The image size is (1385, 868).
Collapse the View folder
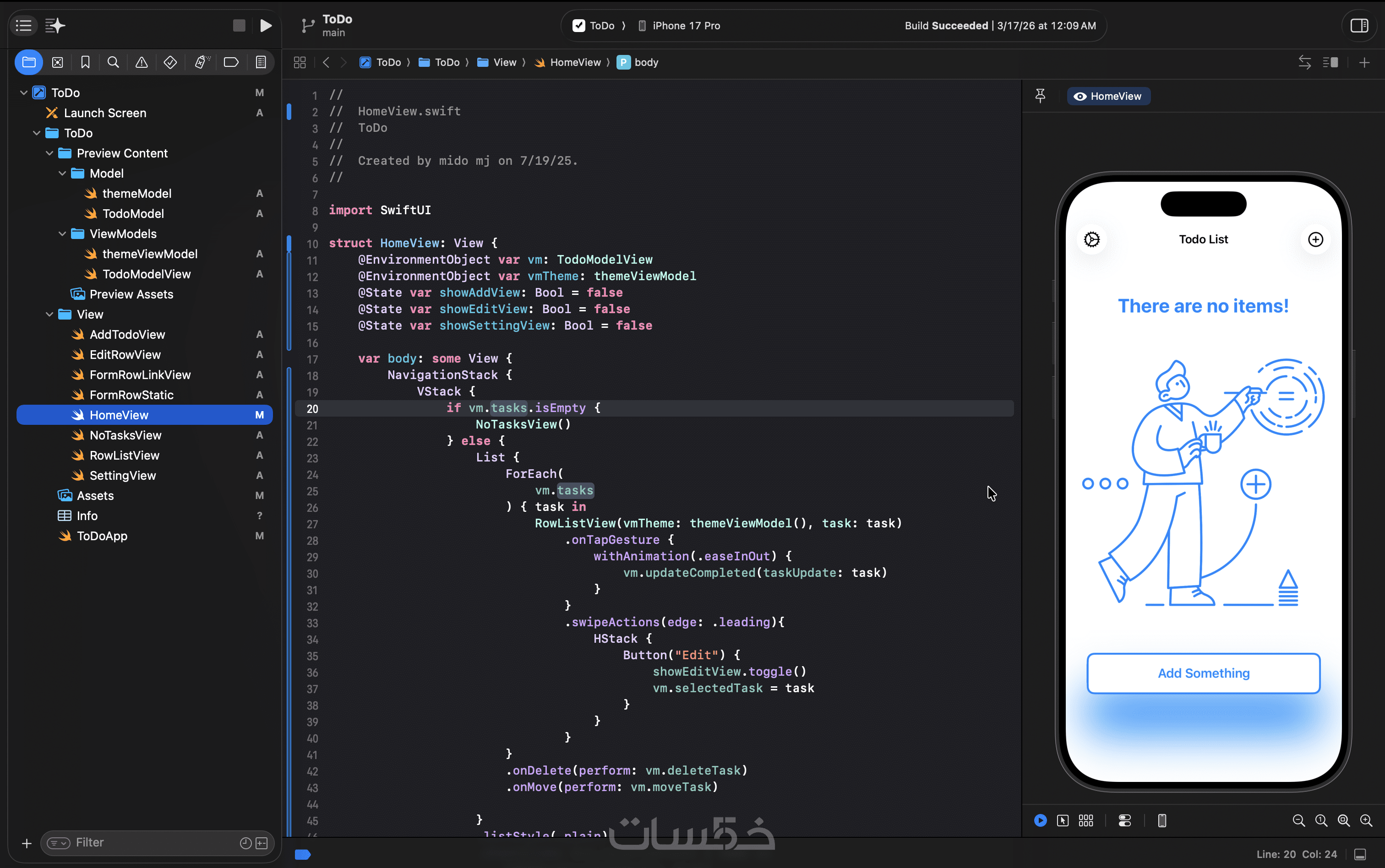click(49, 314)
